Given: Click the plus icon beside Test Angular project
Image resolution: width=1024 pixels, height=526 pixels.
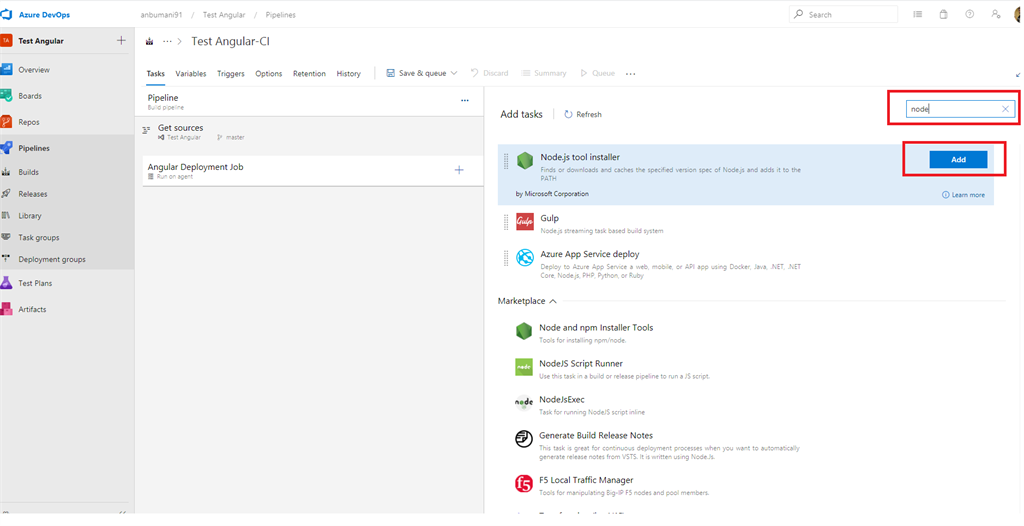Looking at the screenshot, I should tap(121, 41).
